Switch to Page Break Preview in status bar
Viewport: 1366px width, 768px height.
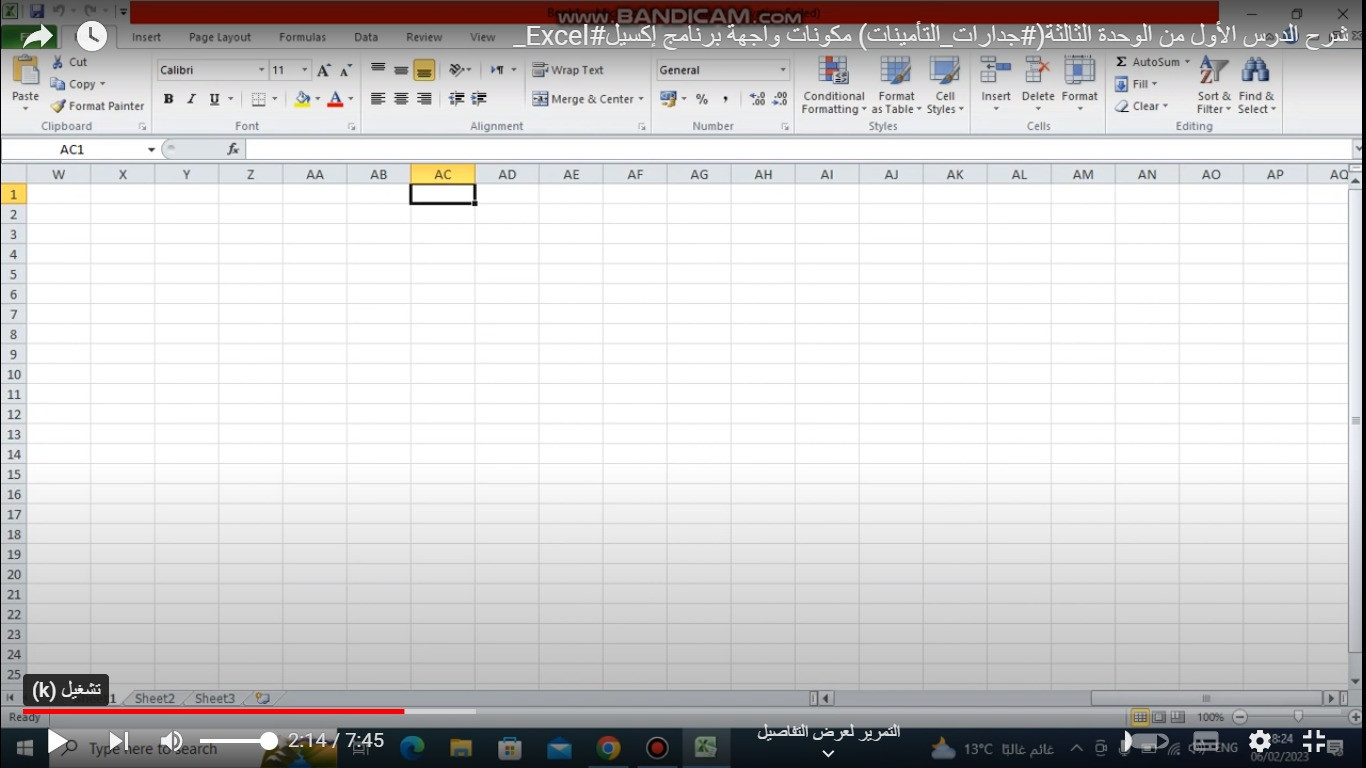(x=1177, y=717)
